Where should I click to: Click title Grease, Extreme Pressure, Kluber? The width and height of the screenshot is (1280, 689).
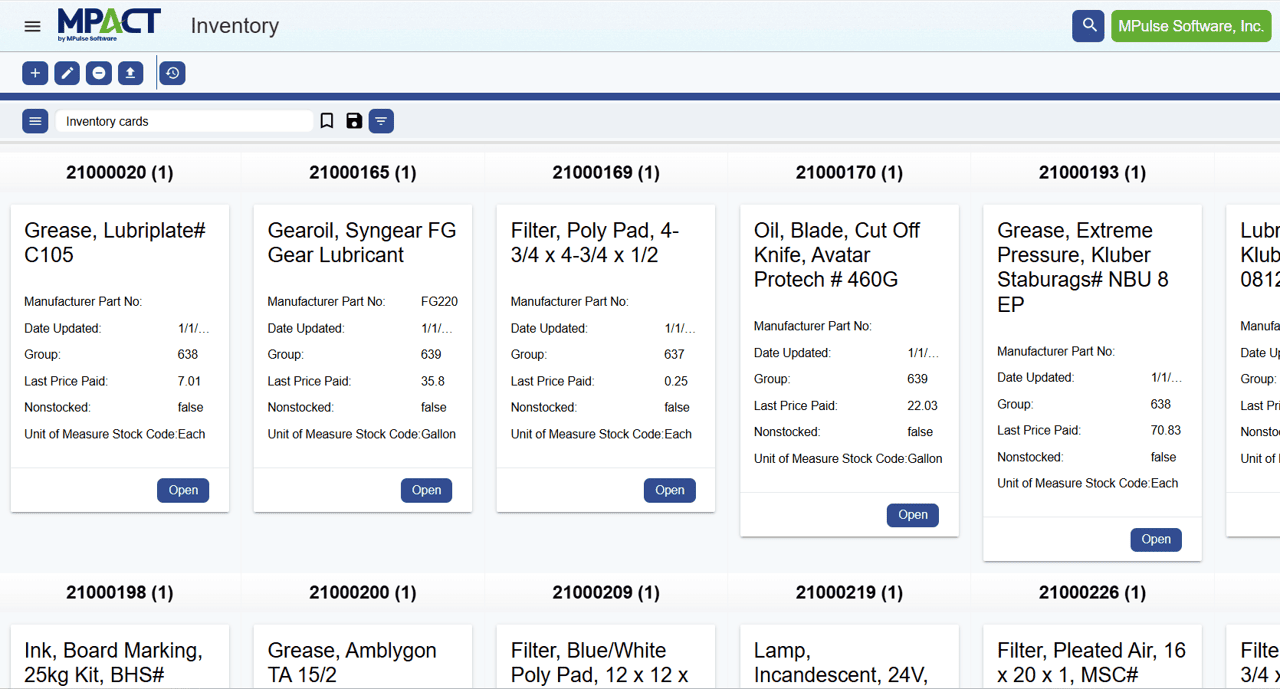click(x=1083, y=267)
